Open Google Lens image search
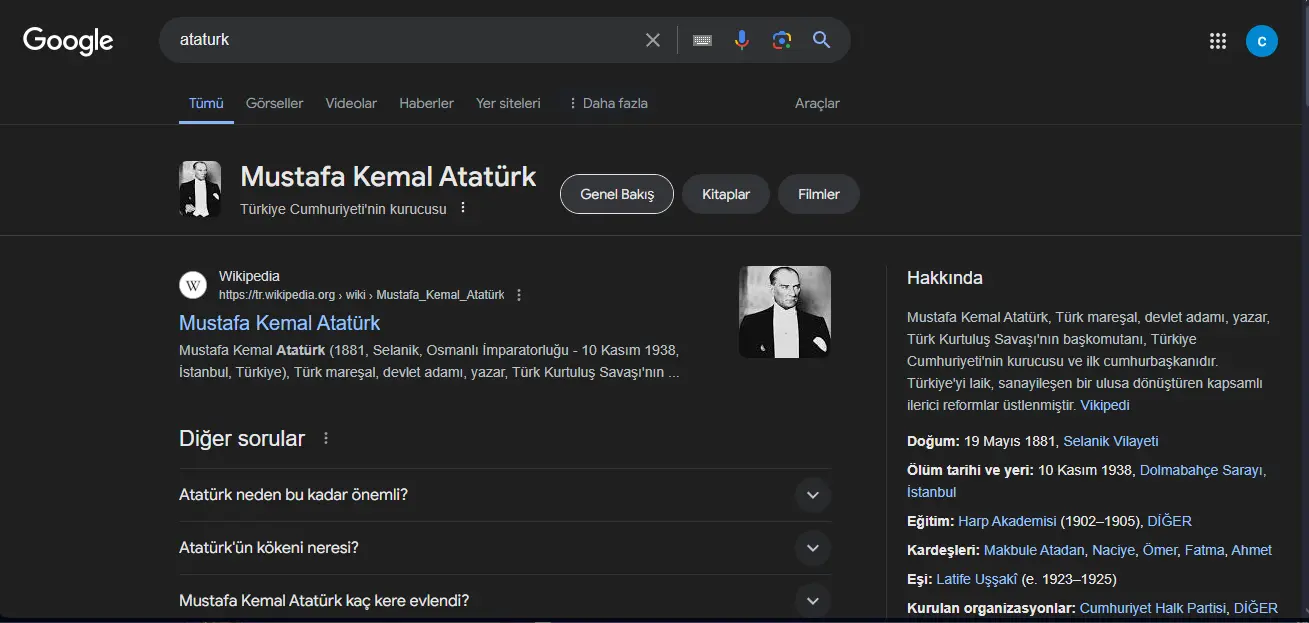This screenshot has height=623, width=1309. click(x=782, y=40)
